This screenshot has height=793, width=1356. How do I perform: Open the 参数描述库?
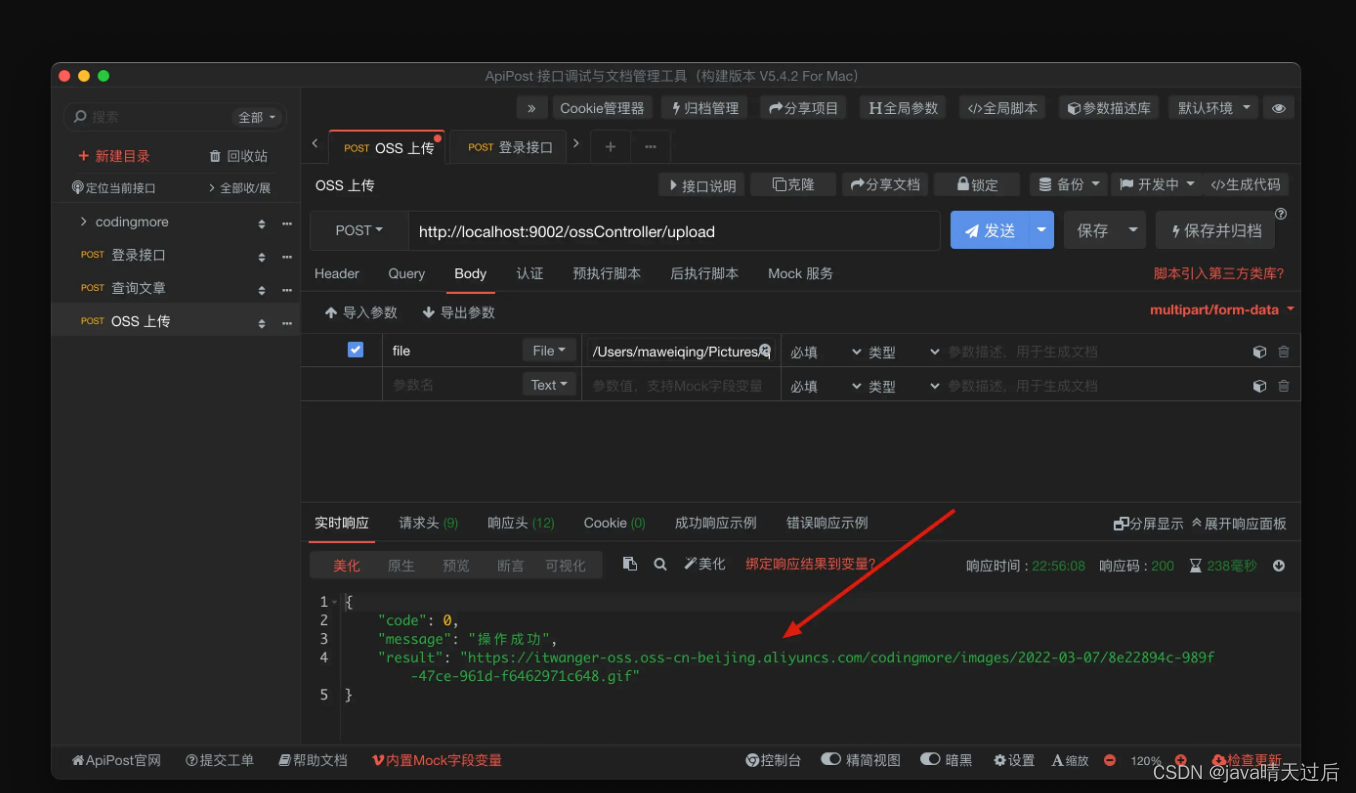pos(1108,107)
